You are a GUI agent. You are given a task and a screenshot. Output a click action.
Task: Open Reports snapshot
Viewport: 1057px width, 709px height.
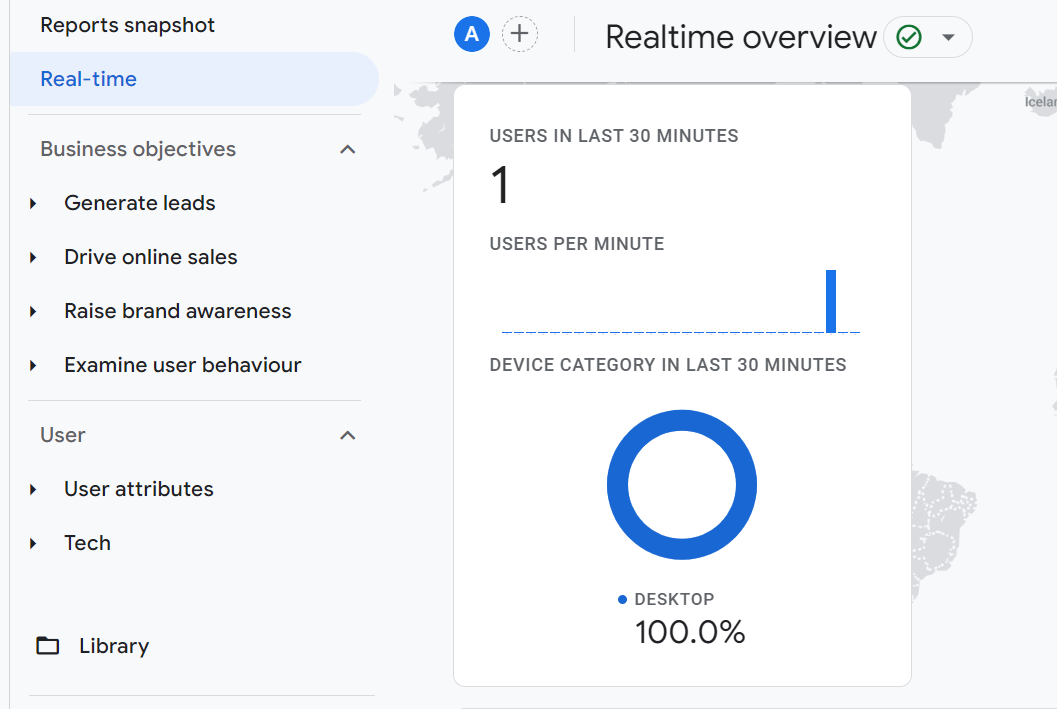coord(127,25)
